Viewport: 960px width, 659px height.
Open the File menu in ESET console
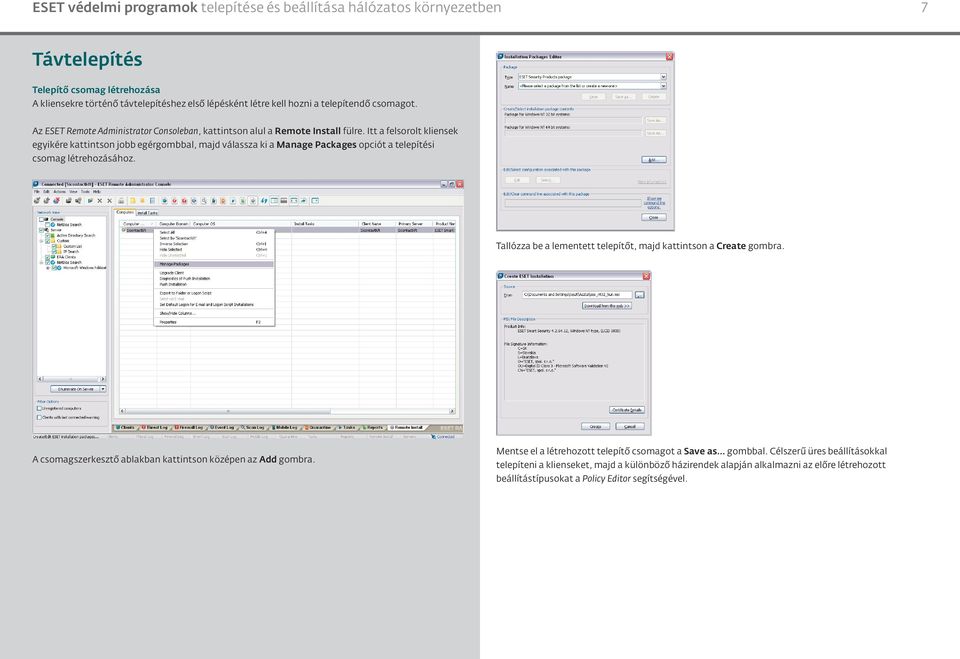37,192
